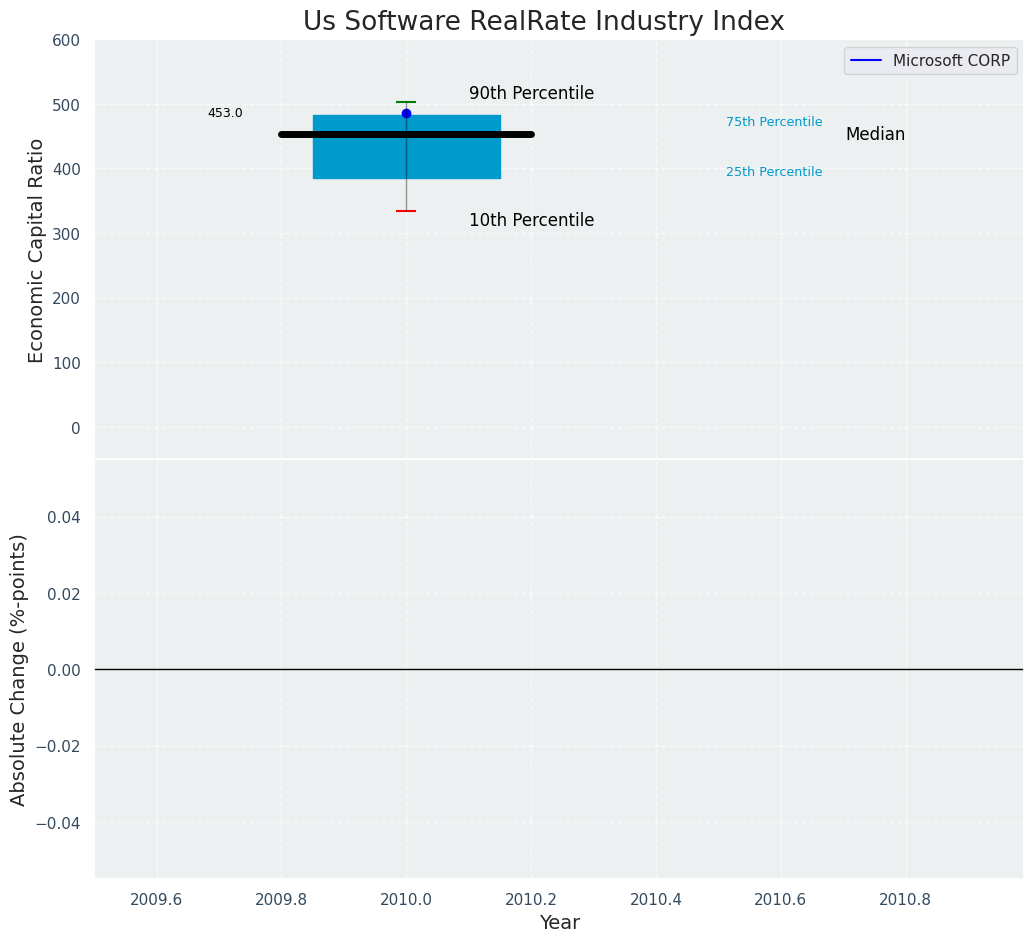Select the '90th Percentile' annotation text
Screen dimensions: 1034x942
tap(531, 94)
